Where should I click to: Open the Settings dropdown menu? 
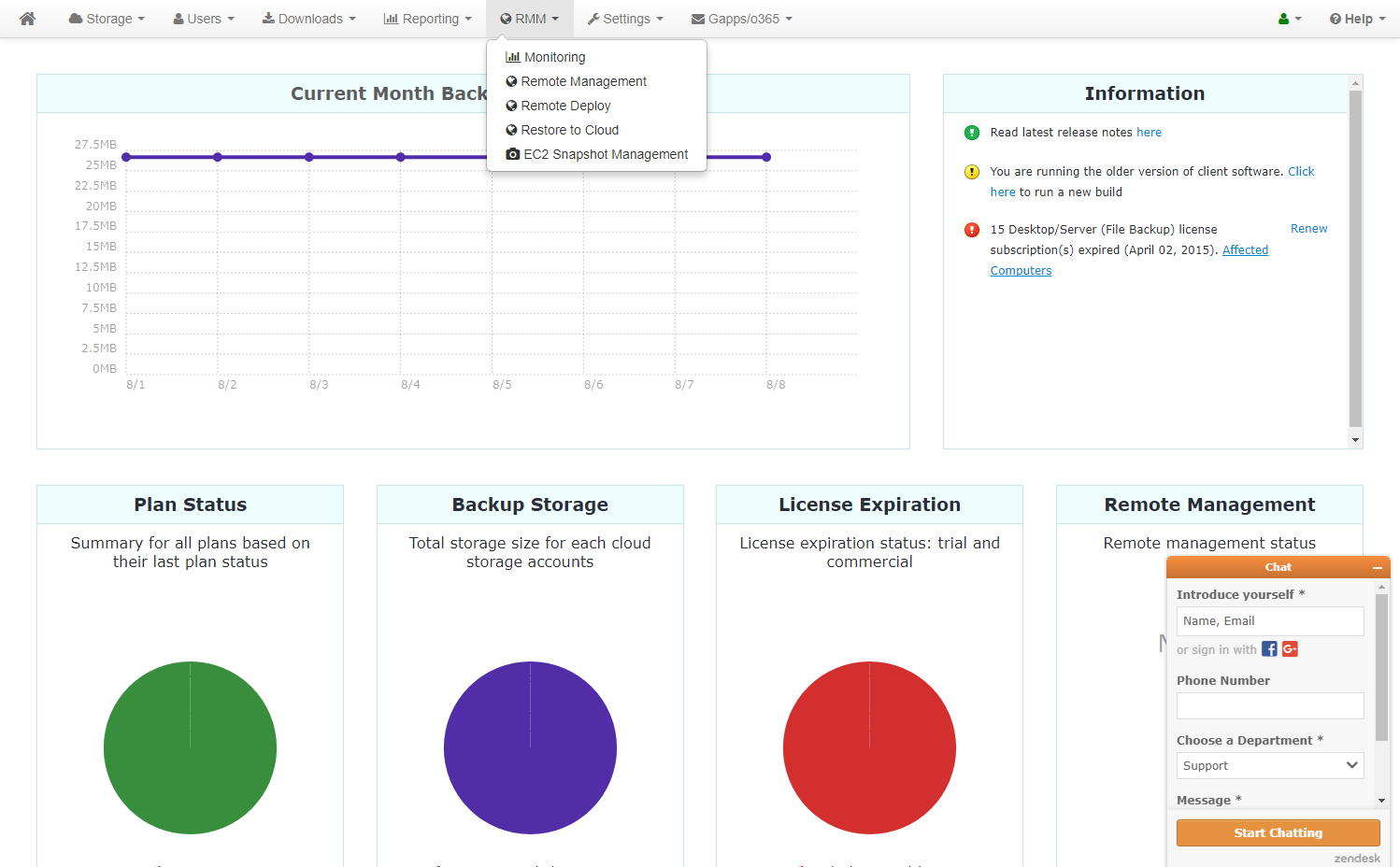(624, 19)
